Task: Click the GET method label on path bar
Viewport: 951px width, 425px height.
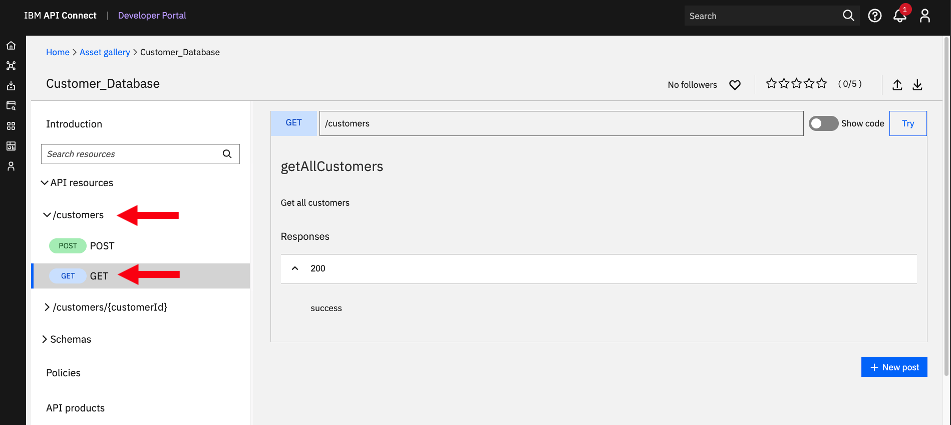Action: pos(294,123)
